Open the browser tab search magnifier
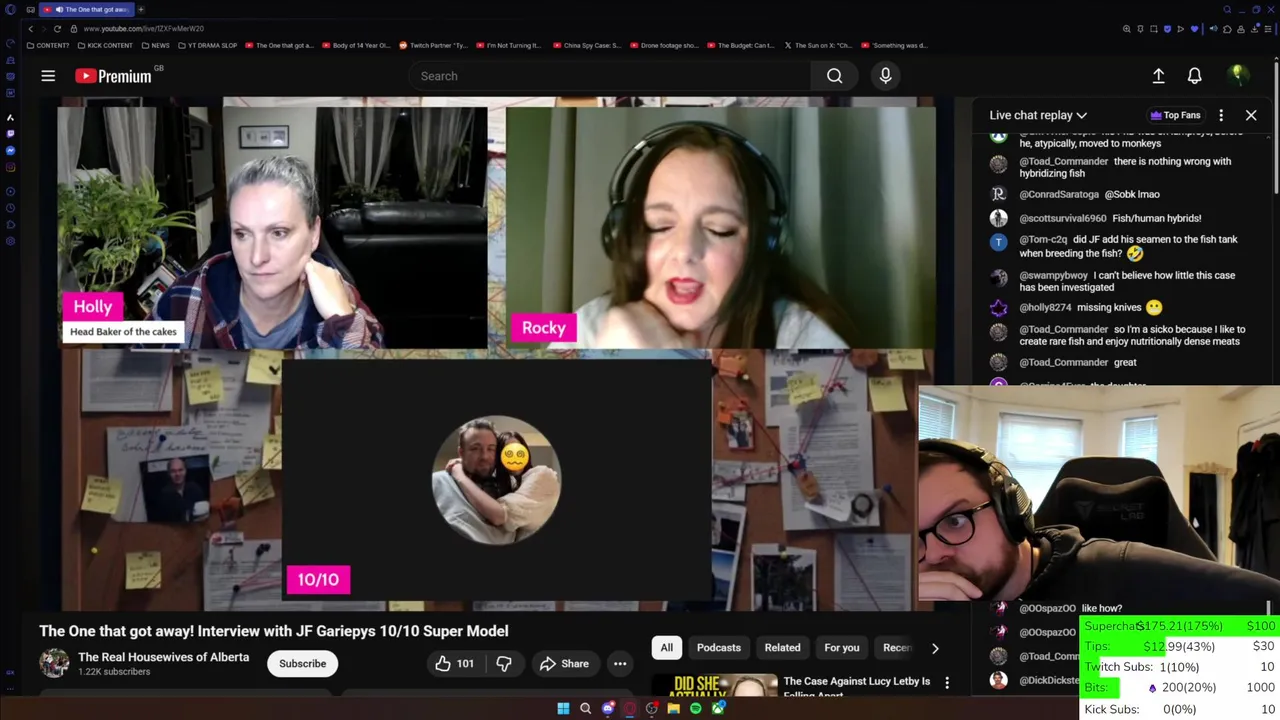Image resolution: width=1280 pixels, height=720 pixels. (1227, 10)
